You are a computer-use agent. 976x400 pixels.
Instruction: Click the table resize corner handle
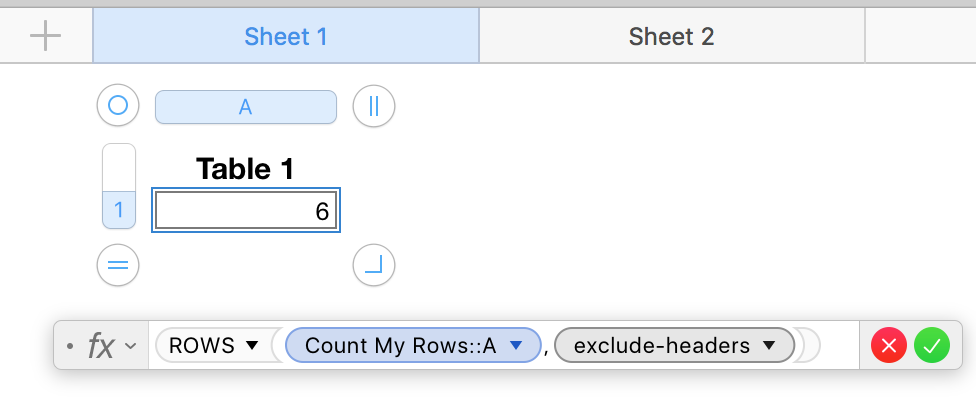[374, 265]
